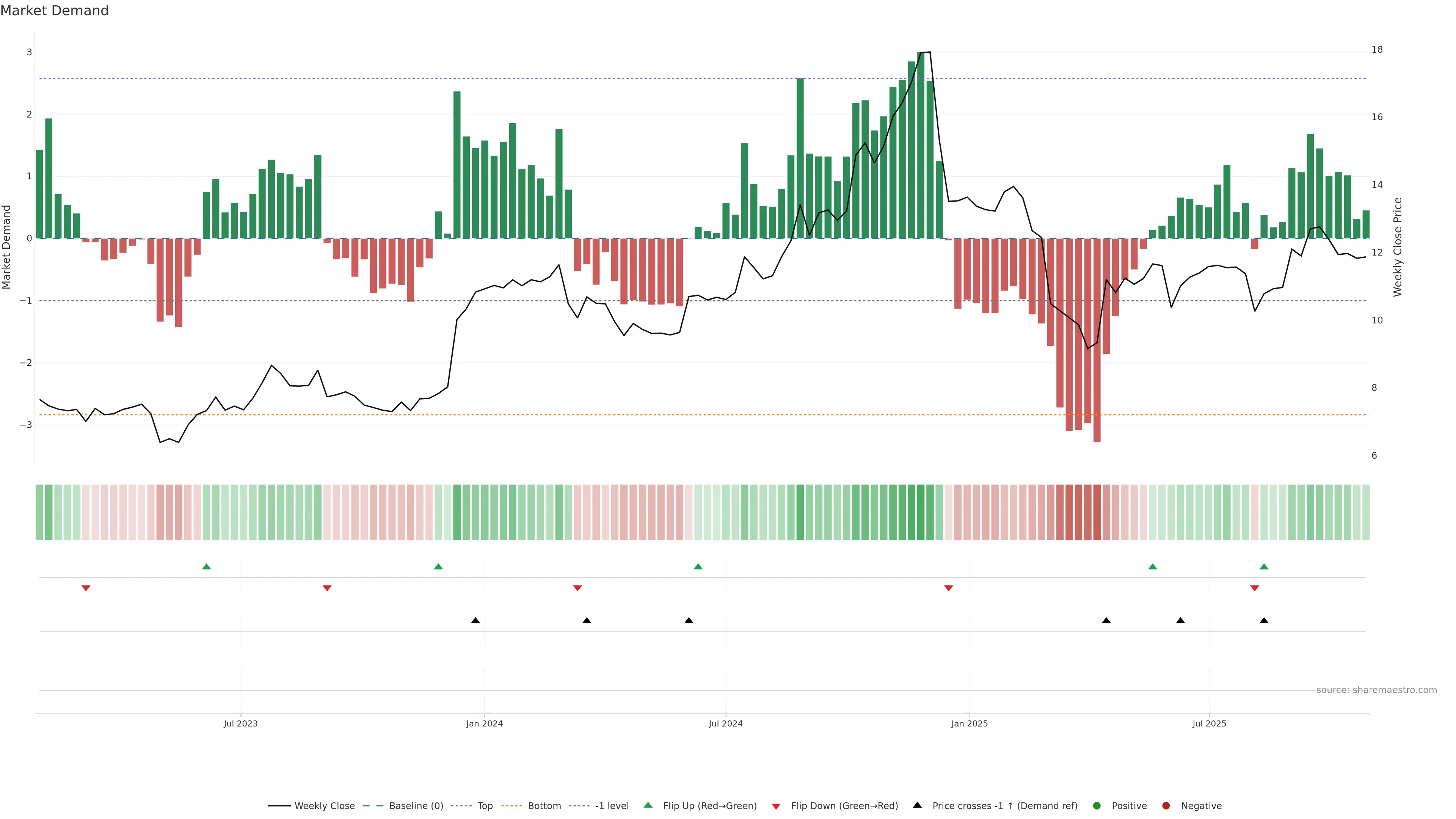The image size is (1456, 819).
Task: Click the black triangle legend icon for Price crosses
Action: (917, 805)
